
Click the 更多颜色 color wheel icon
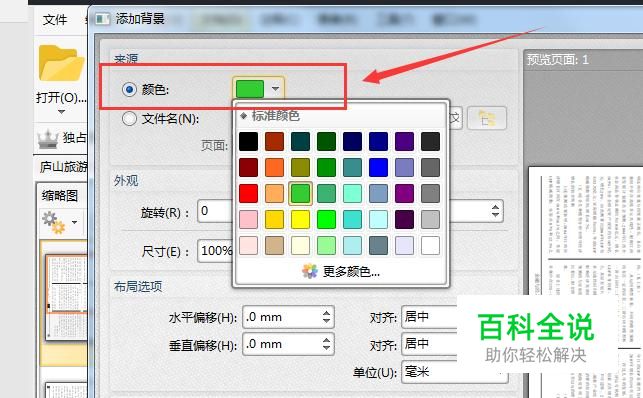310,271
